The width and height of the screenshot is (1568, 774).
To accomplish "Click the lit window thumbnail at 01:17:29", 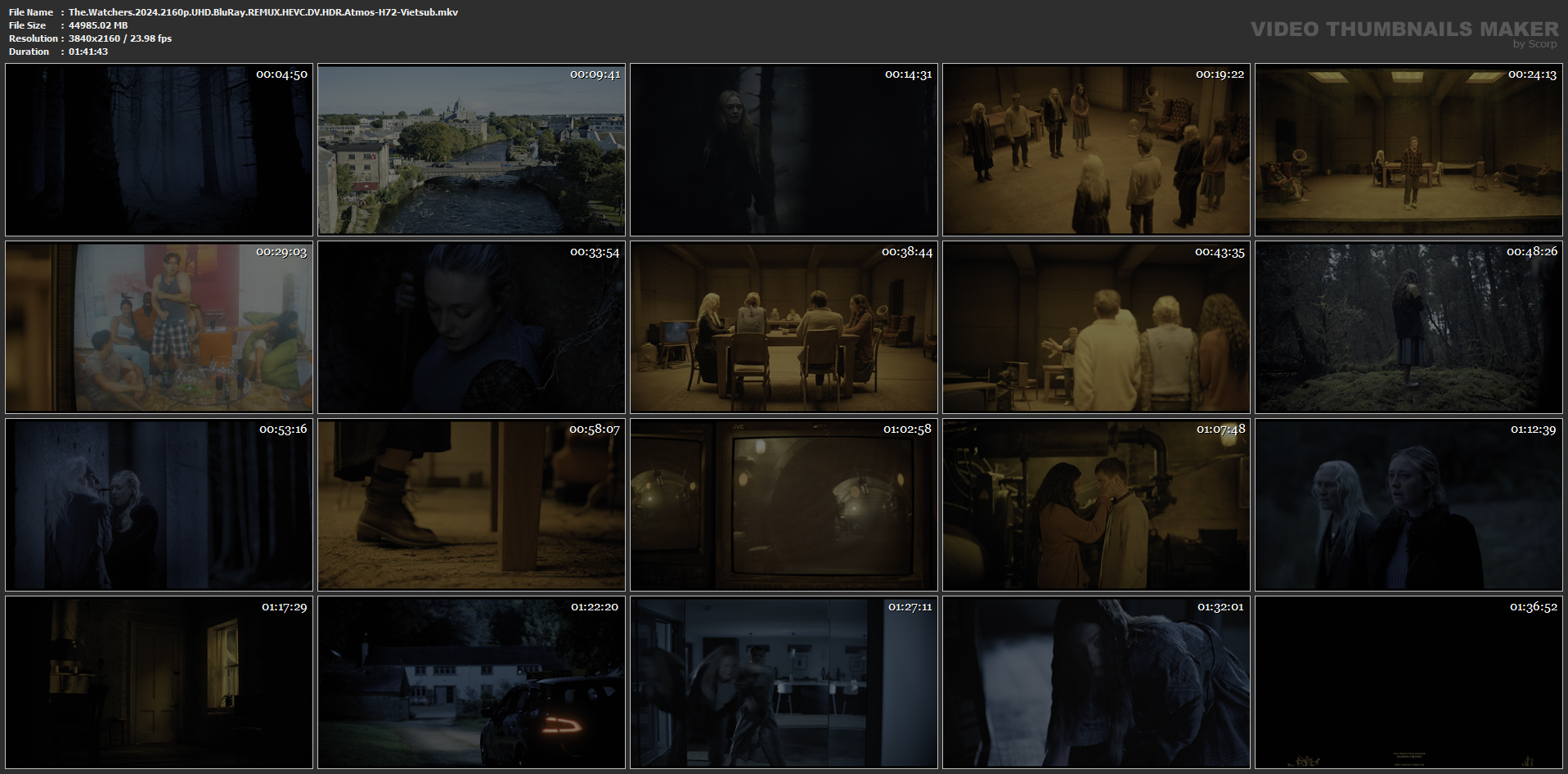I will (x=159, y=682).
